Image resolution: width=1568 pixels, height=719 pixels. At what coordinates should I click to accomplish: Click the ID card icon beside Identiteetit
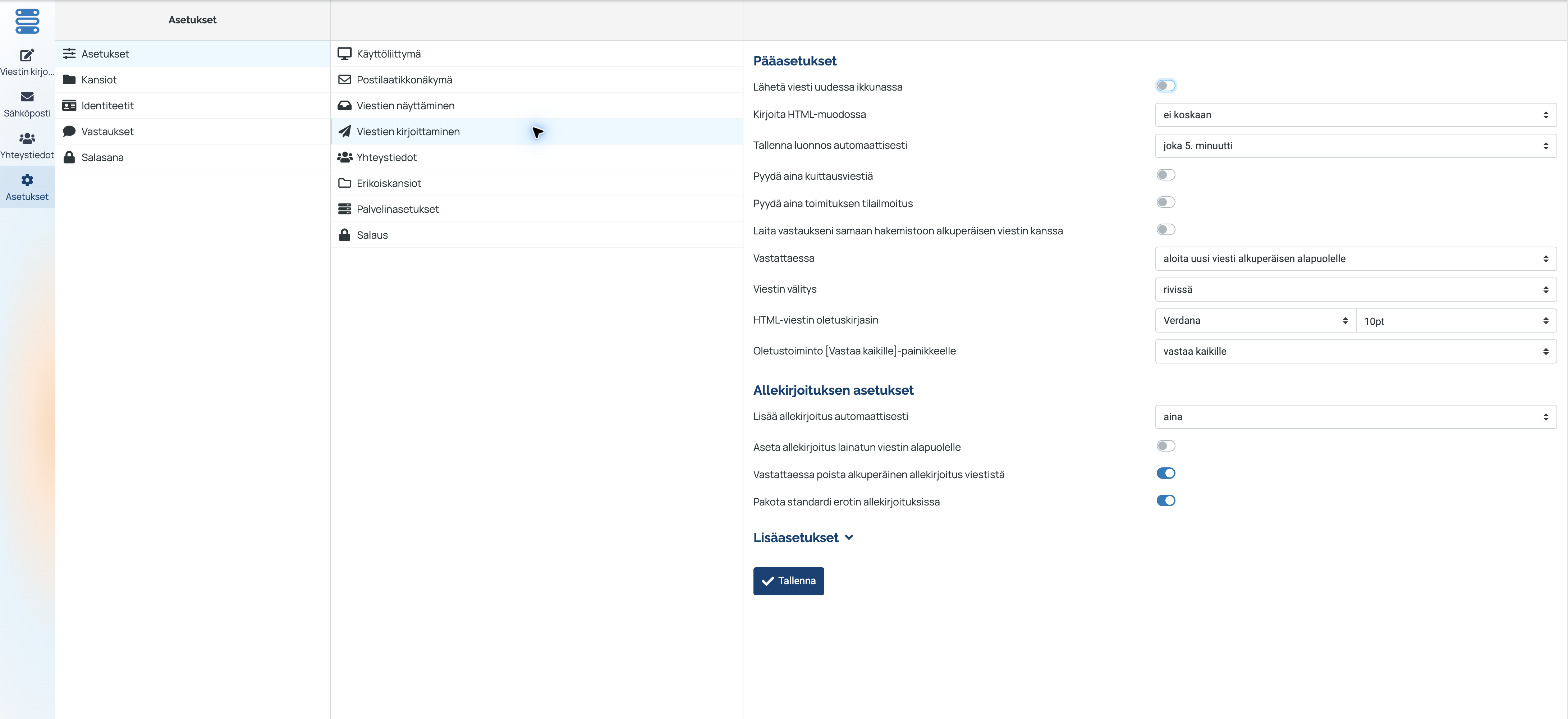click(69, 105)
